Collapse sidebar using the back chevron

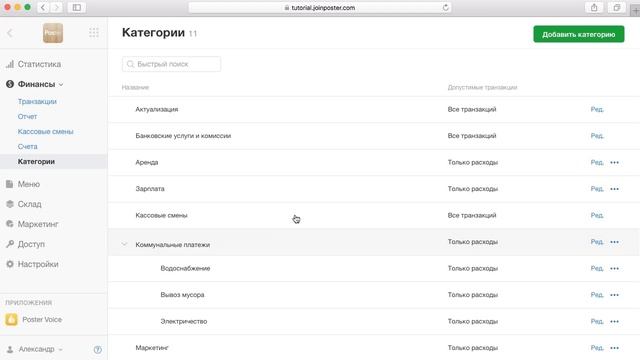tap(10, 33)
